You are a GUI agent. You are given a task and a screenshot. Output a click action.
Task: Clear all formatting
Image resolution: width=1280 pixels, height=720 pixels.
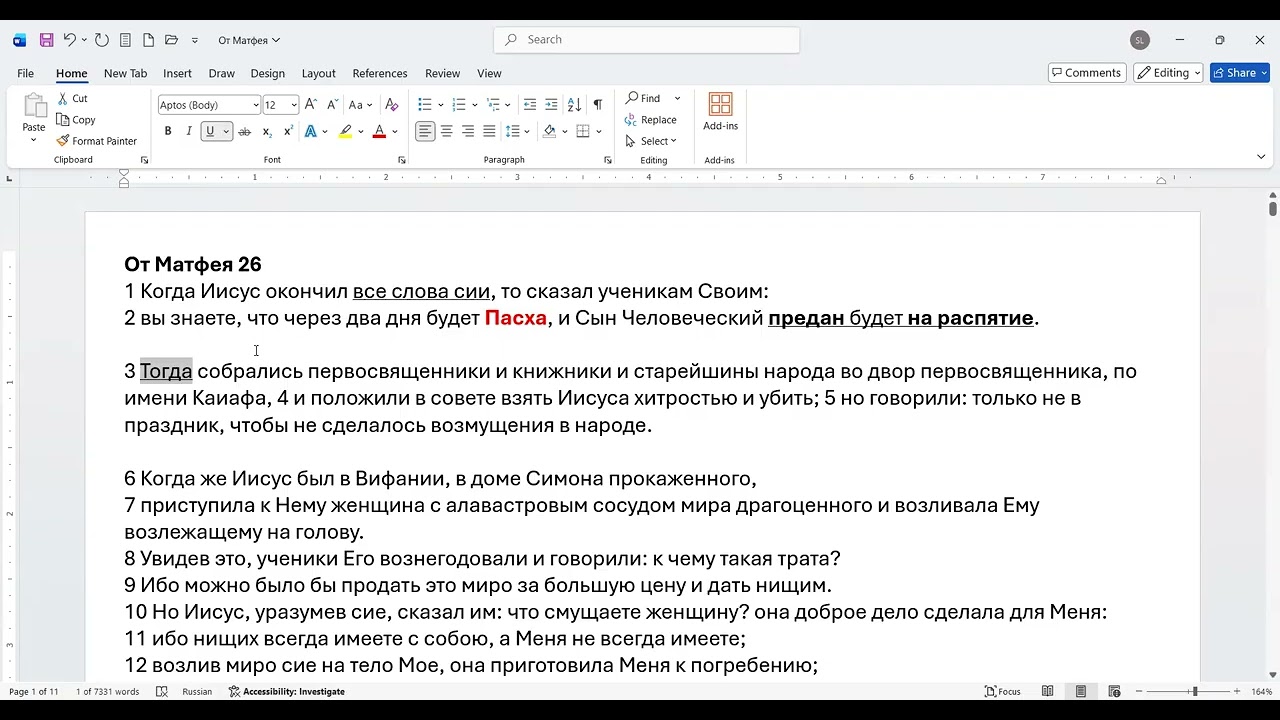tap(392, 104)
